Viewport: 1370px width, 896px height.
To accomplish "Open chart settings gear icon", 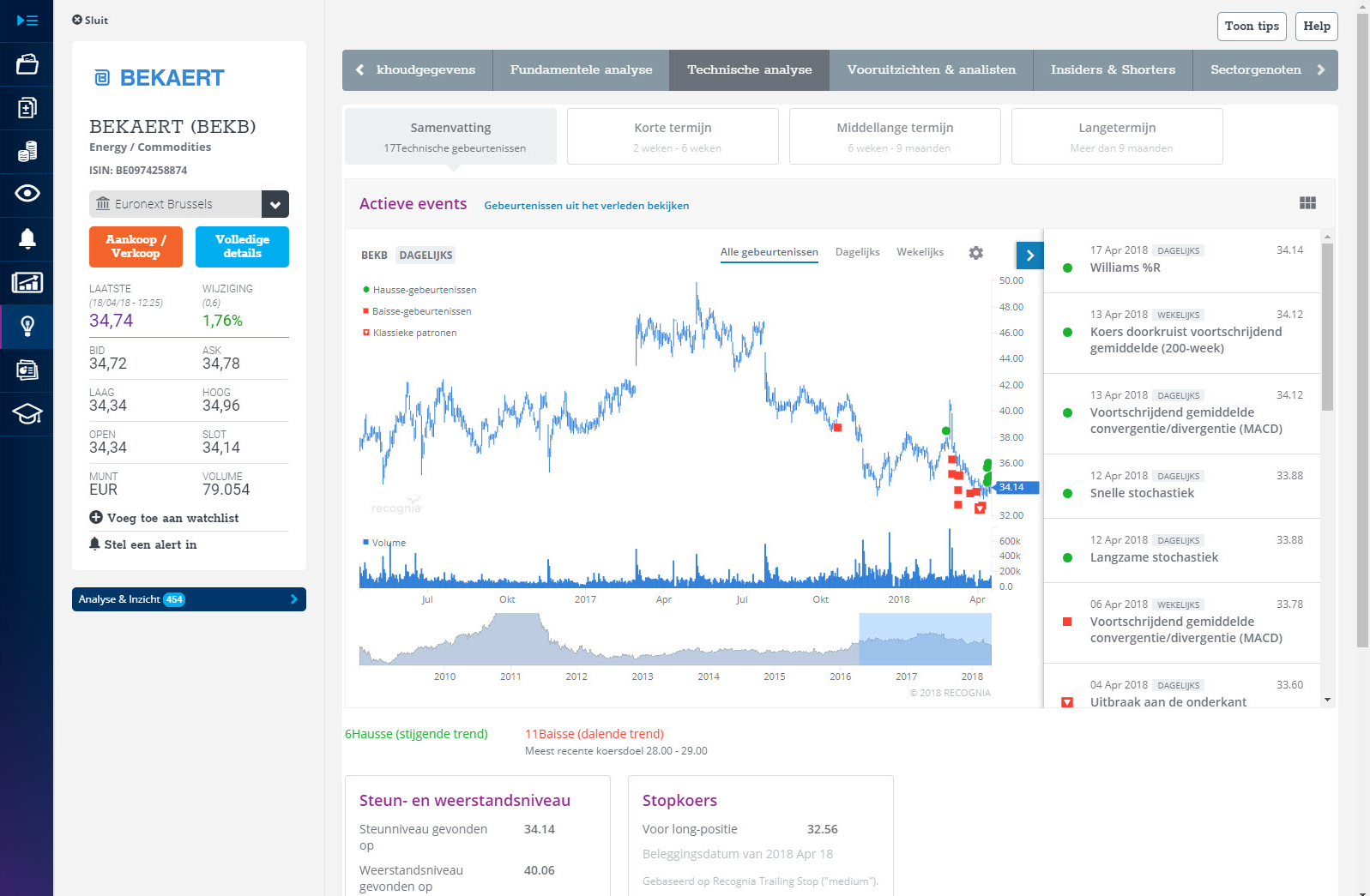I will tap(975, 253).
